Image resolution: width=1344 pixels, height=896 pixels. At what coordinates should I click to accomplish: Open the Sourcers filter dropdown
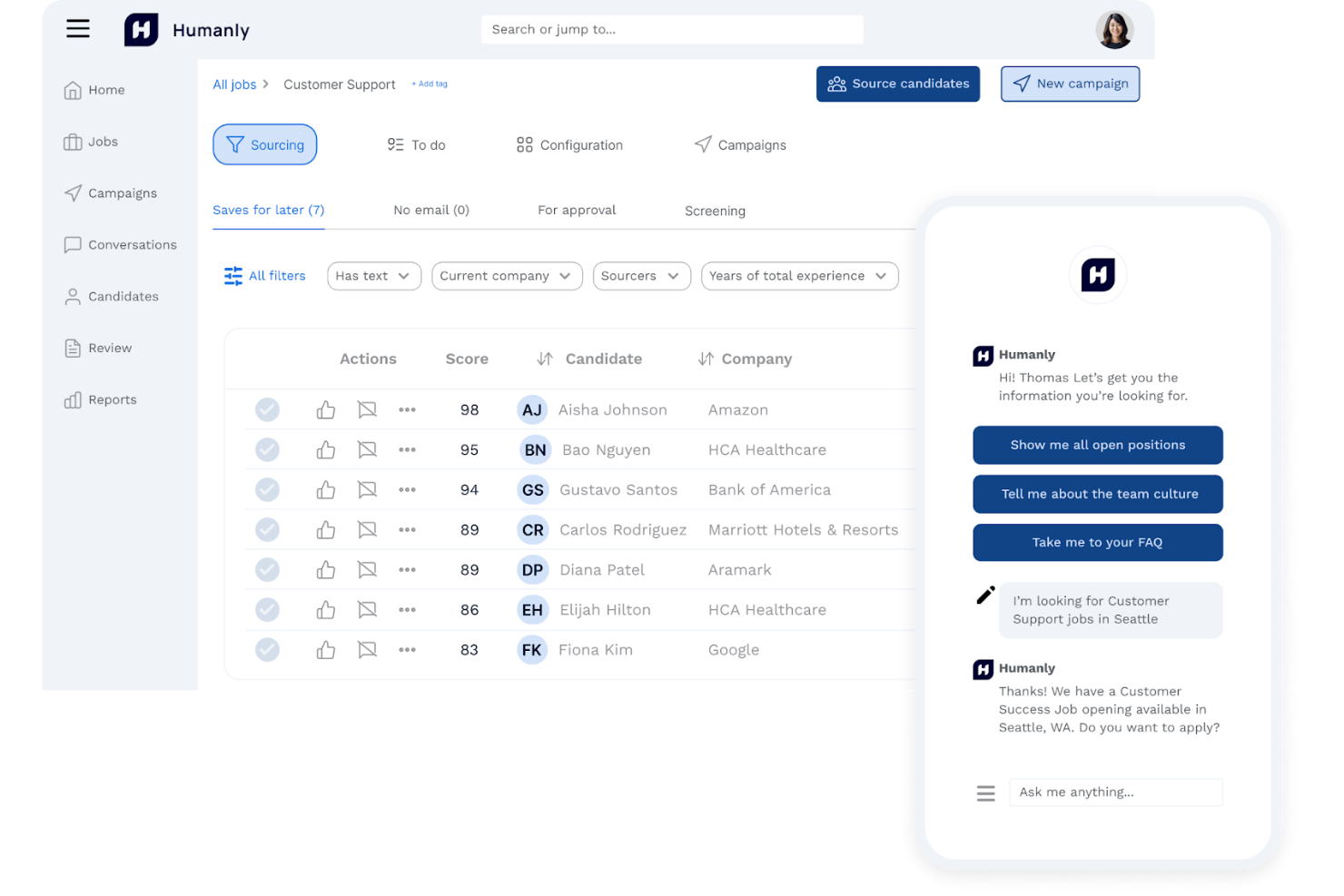(641, 276)
